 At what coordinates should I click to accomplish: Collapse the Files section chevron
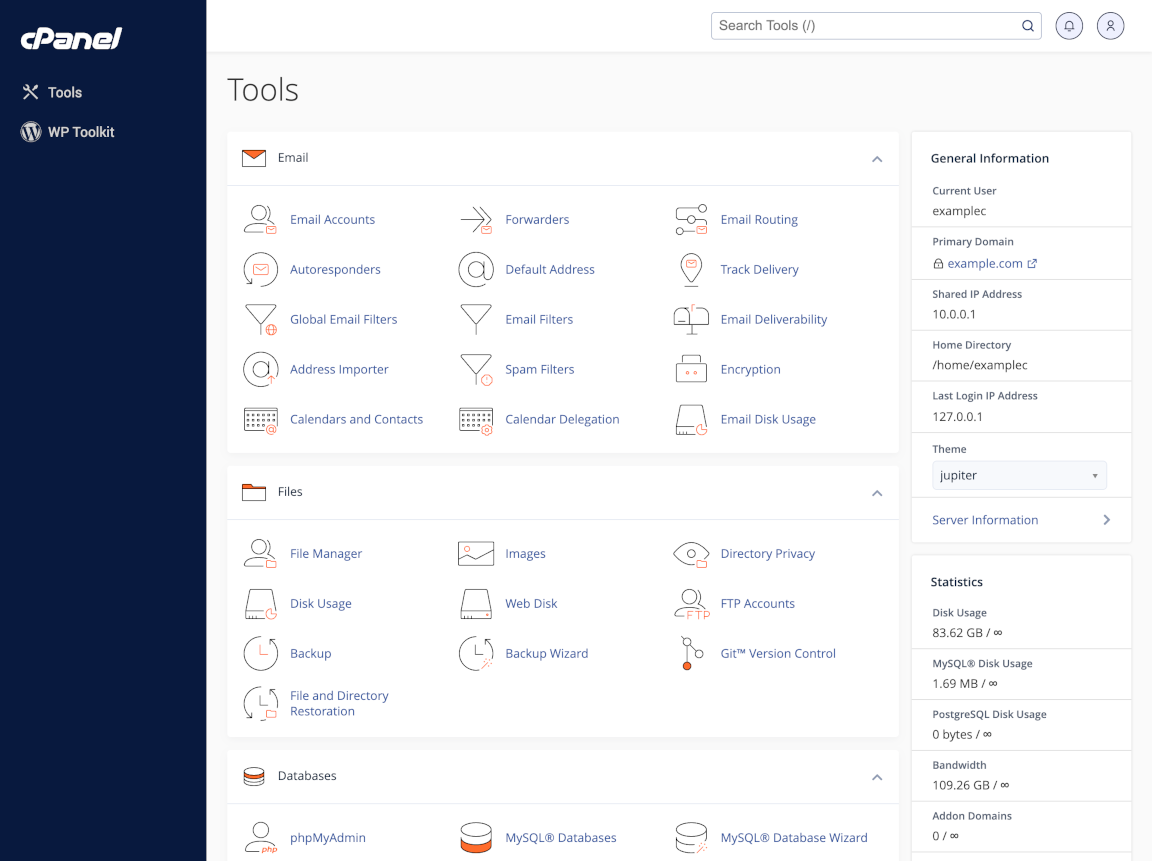coord(877,493)
